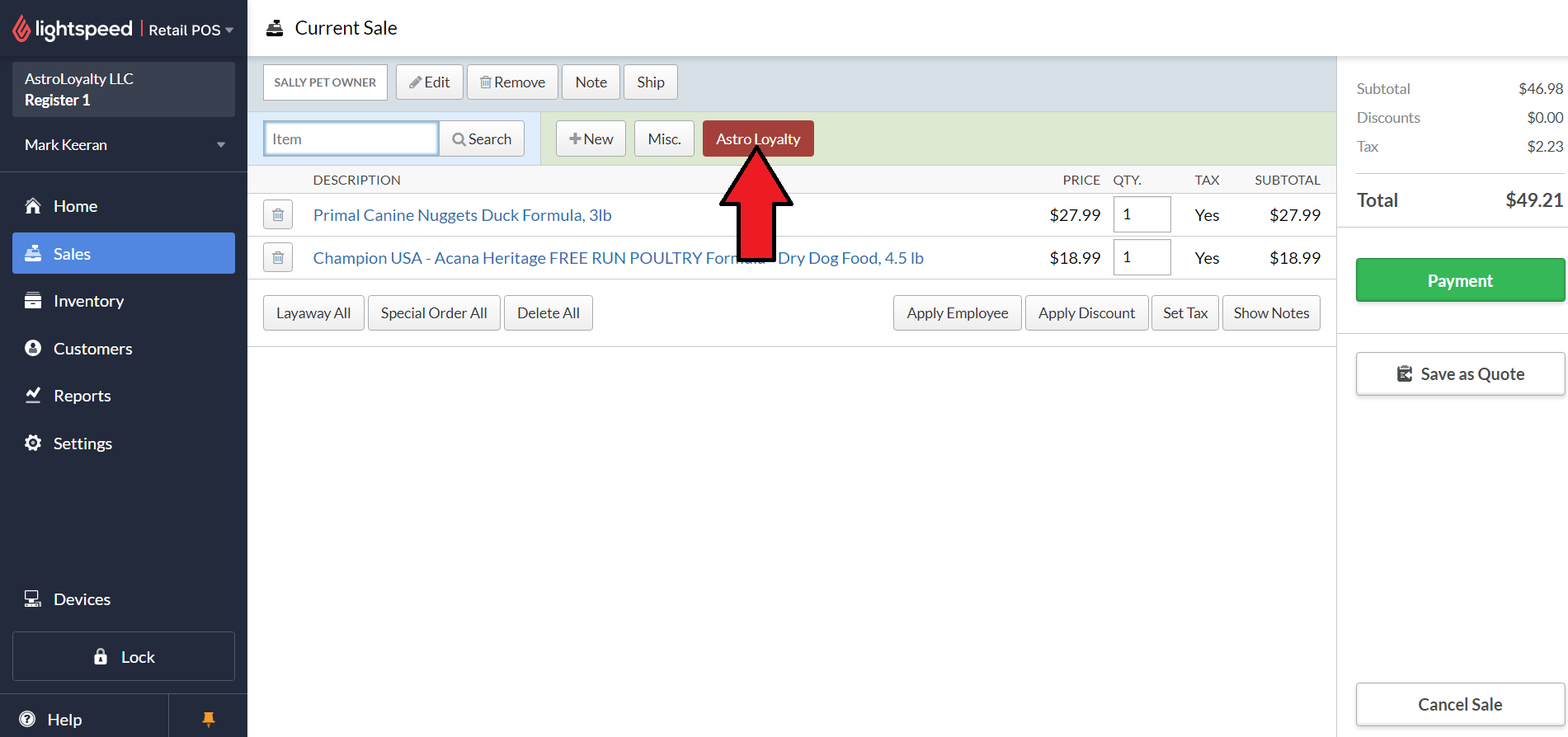Screen dimensions: 1568x737
Task: Cancel the current sale
Action: click(x=1460, y=705)
